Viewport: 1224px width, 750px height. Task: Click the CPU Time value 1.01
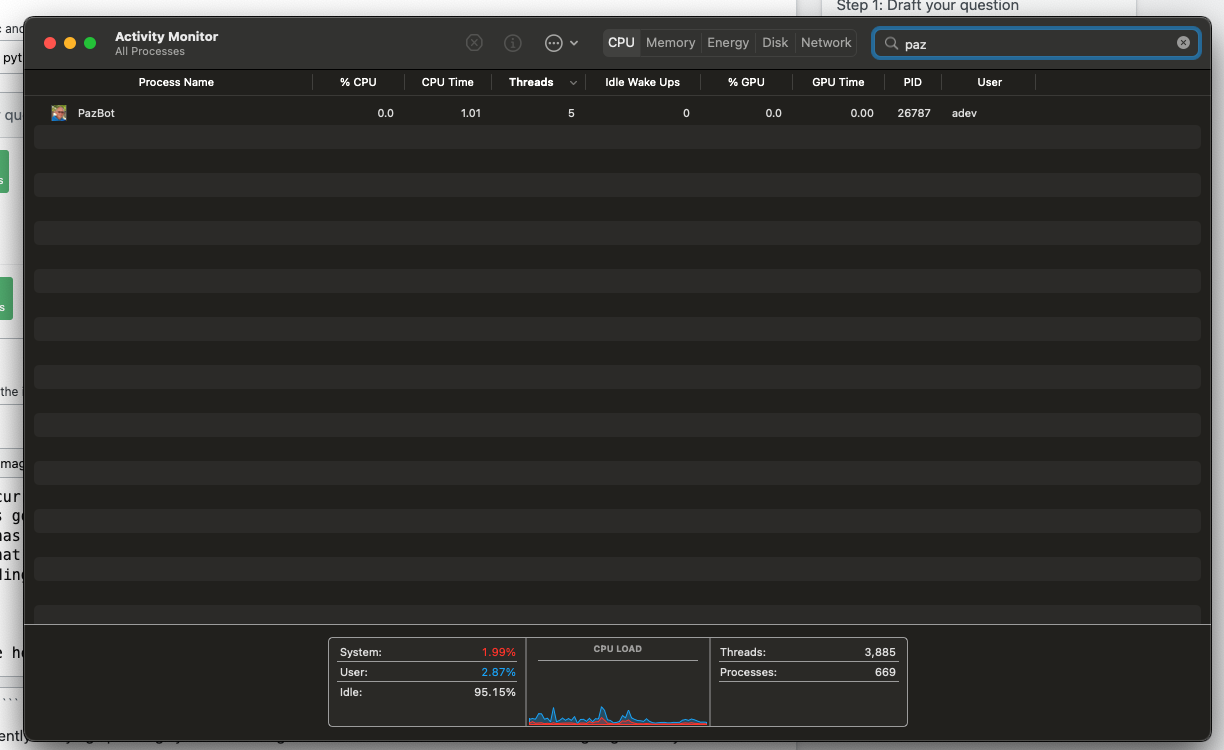point(470,113)
